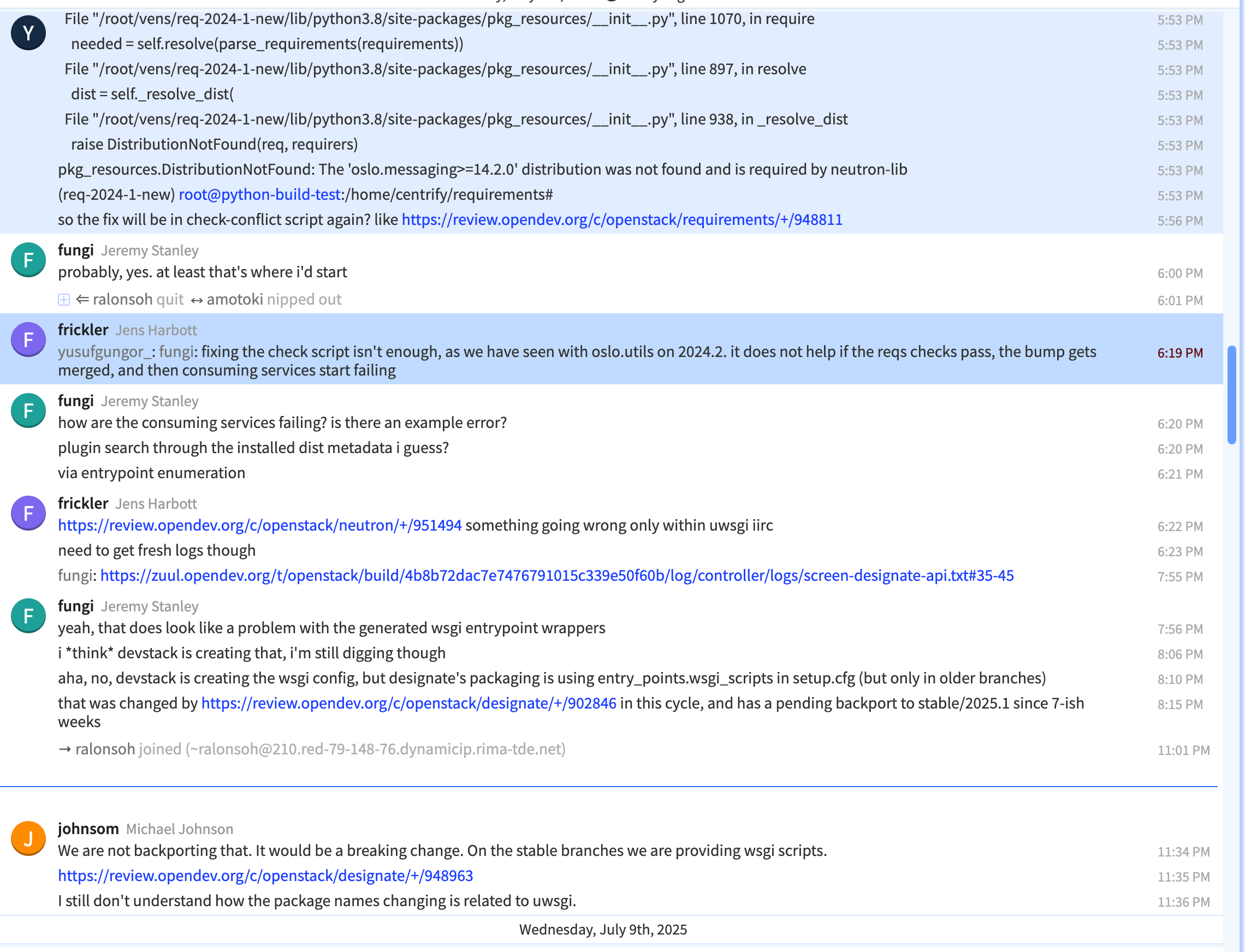1245x952 pixels.
Task: Click the dark Y user avatar
Action: tap(28, 32)
